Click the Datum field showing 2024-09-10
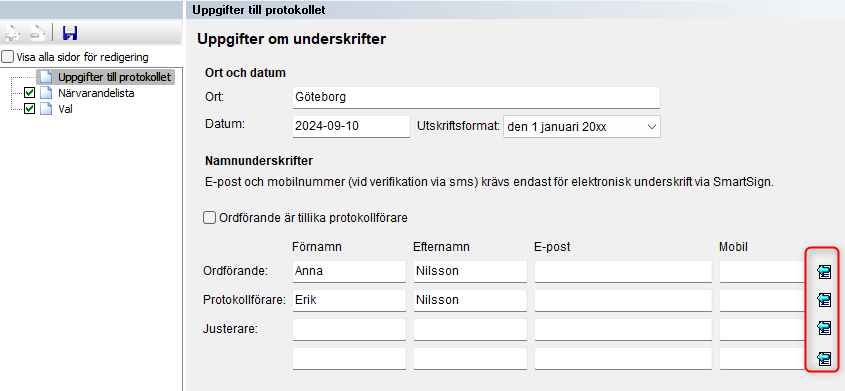845x391 pixels. [x=351, y=127]
